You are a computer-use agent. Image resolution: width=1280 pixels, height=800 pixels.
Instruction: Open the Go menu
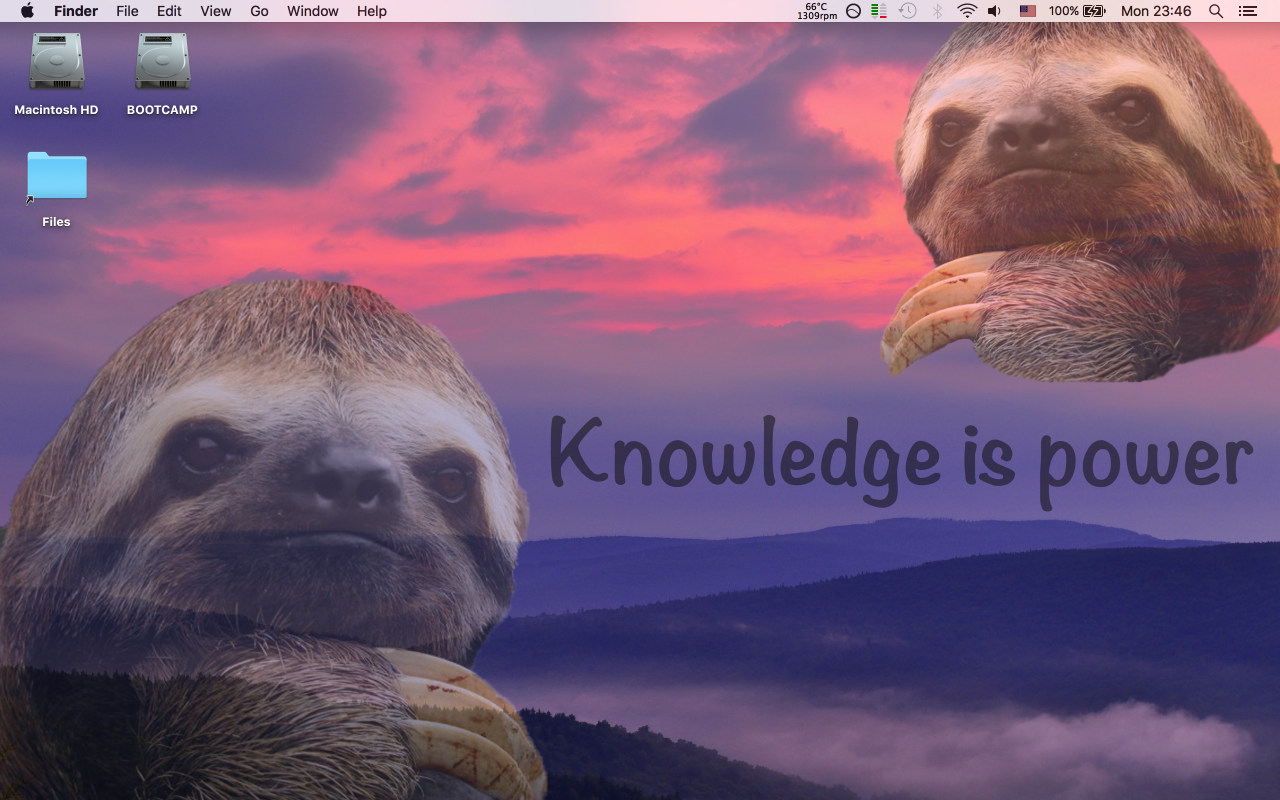point(259,11)
